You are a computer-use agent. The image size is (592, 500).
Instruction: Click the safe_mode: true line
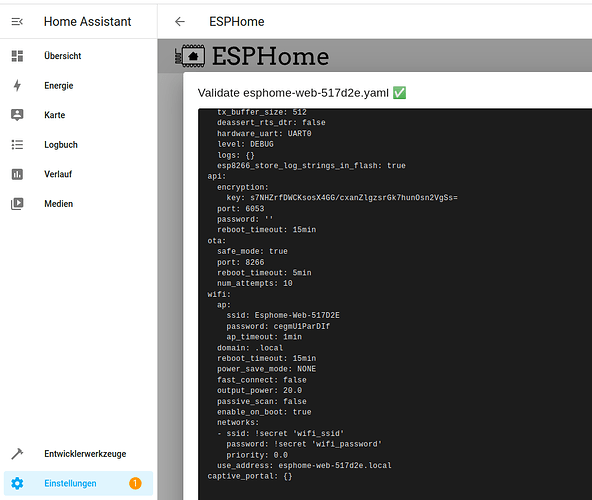coord(252,251)
